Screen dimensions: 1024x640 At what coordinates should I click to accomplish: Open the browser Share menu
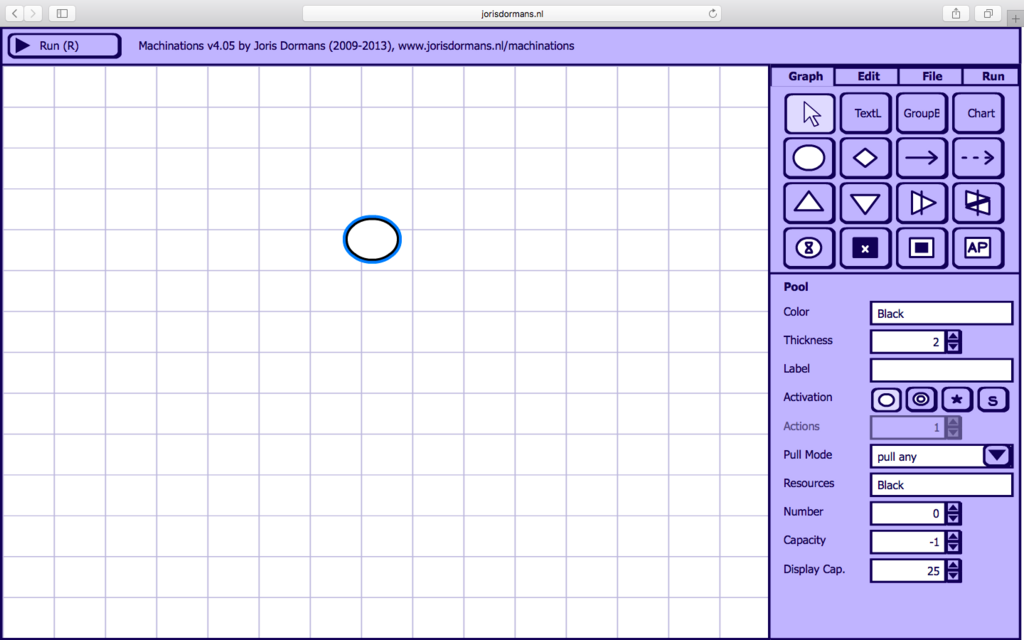coord(956,13)
